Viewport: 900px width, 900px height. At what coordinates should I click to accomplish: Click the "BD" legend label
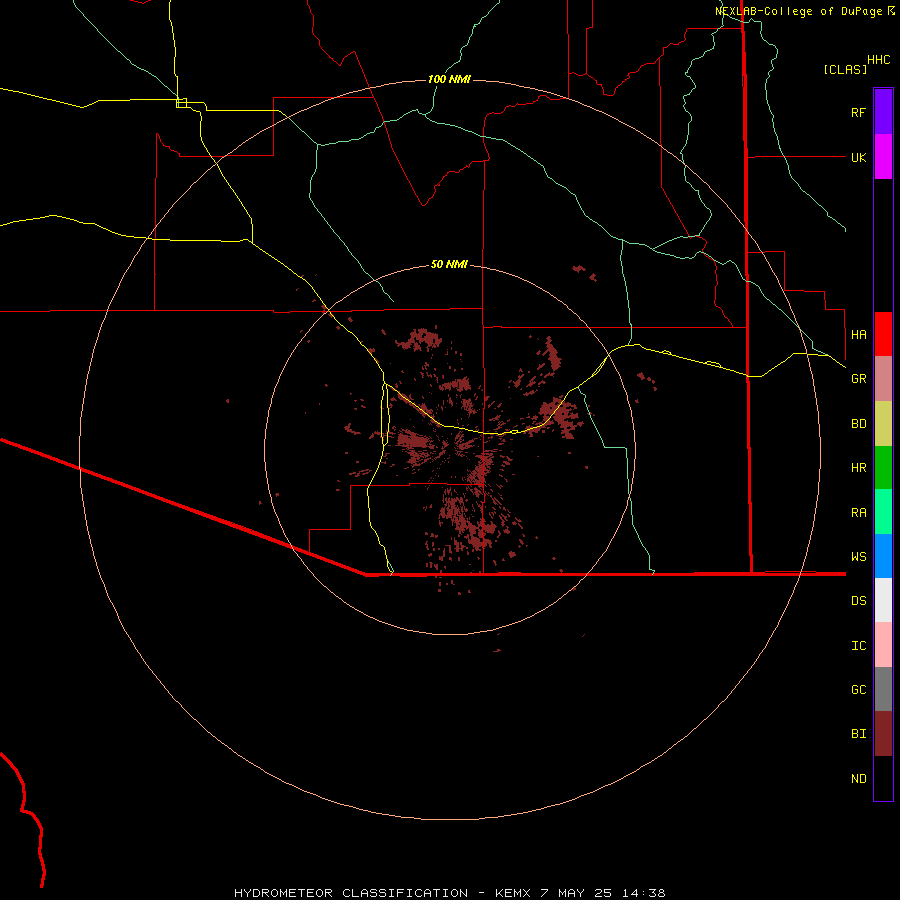tap(858, 424)
